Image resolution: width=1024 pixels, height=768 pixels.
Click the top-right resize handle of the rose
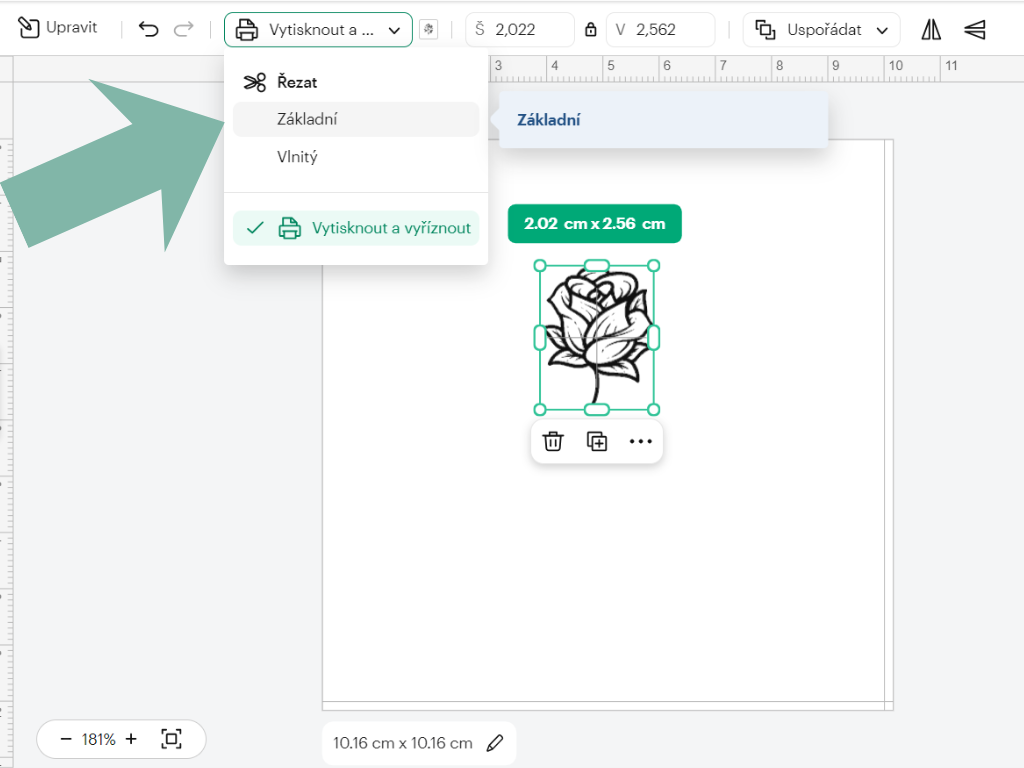pos(654,266)
